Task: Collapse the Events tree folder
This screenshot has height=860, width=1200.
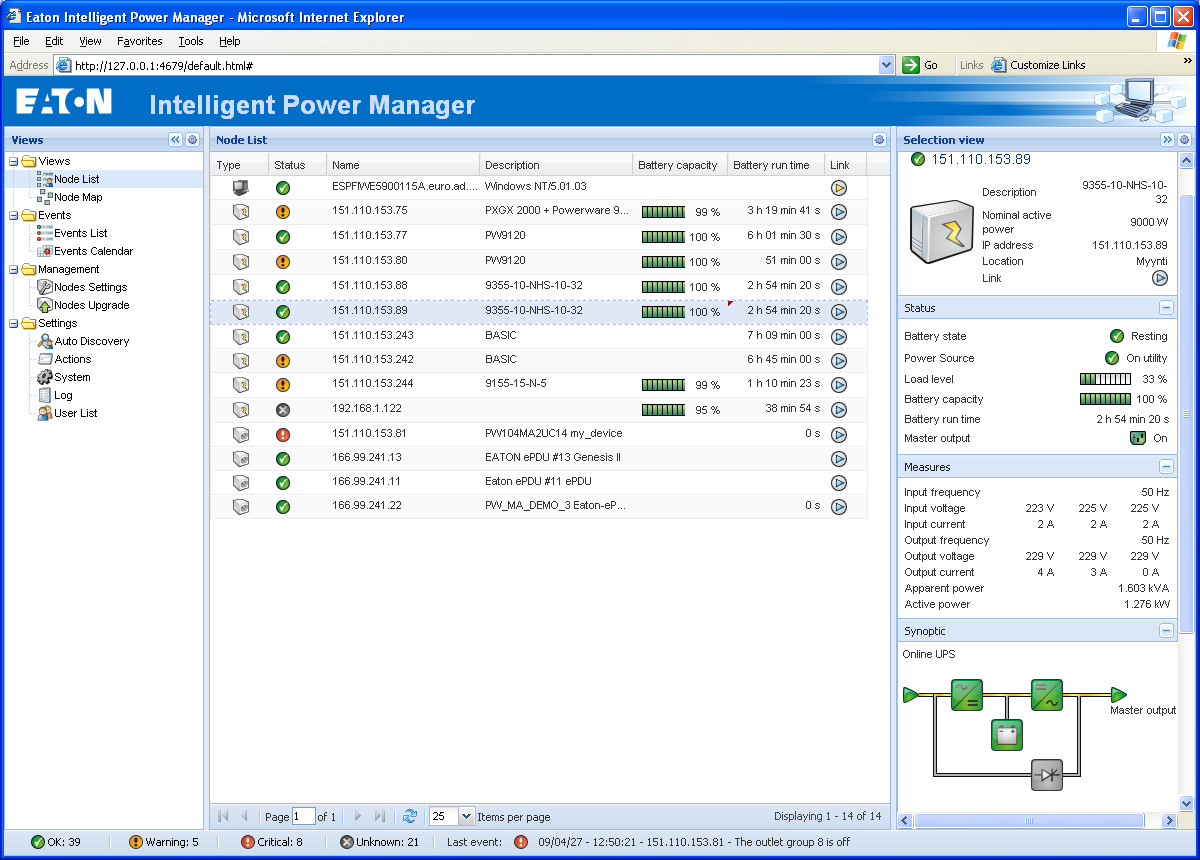Action: point(14,215)
